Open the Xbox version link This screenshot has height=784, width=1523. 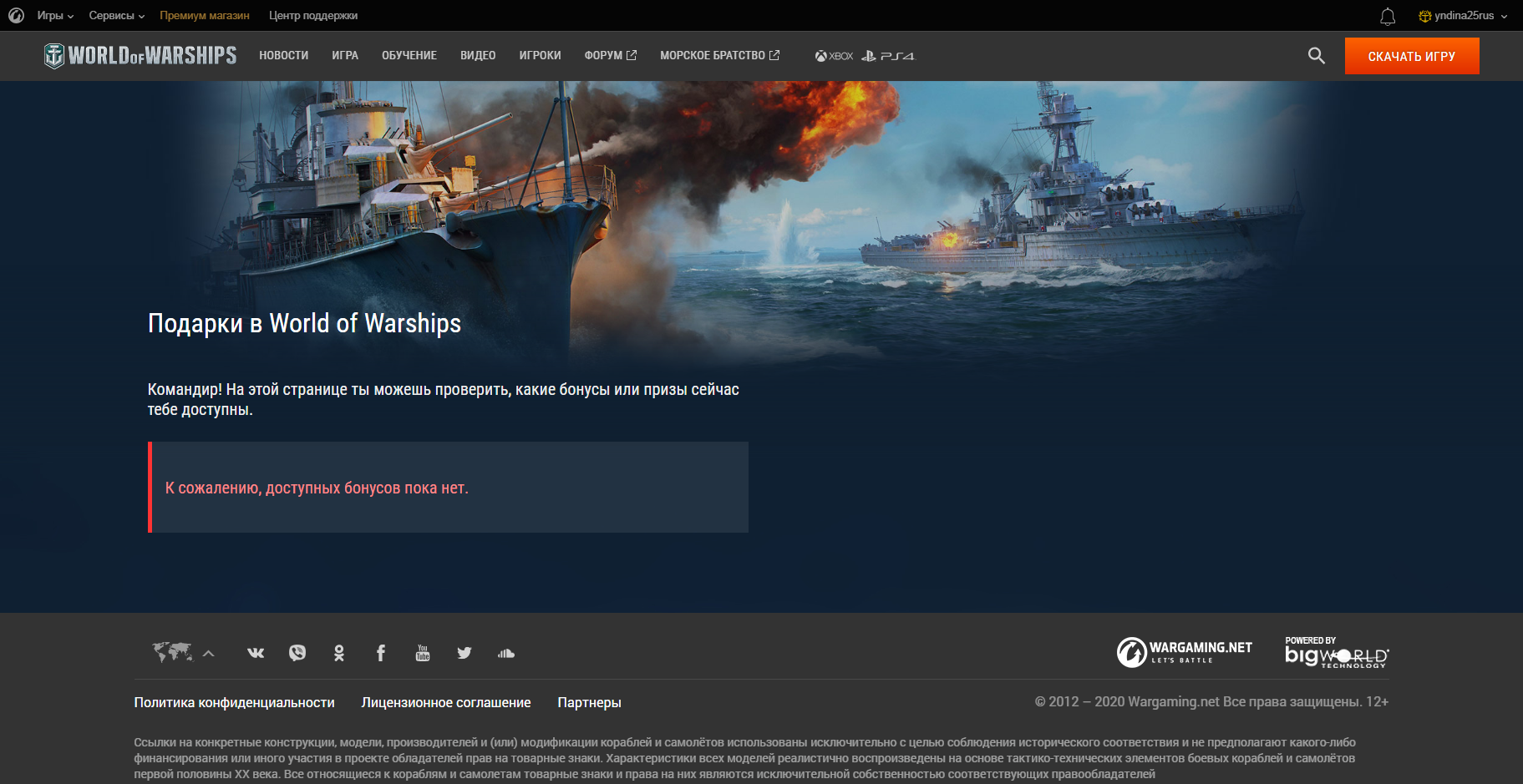[x=834, y=56]
